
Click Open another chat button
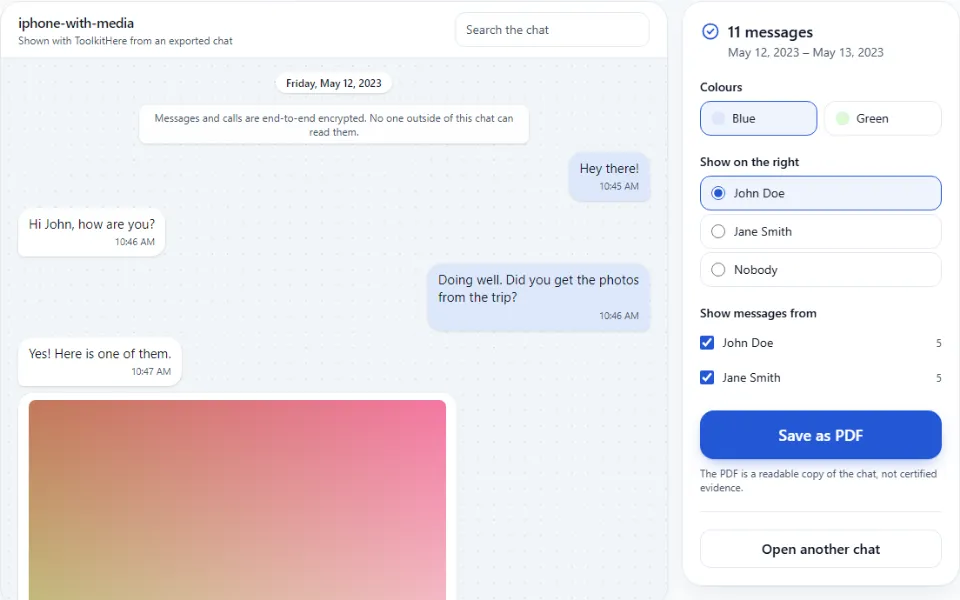pyautogui.click(x=820, y=549)
